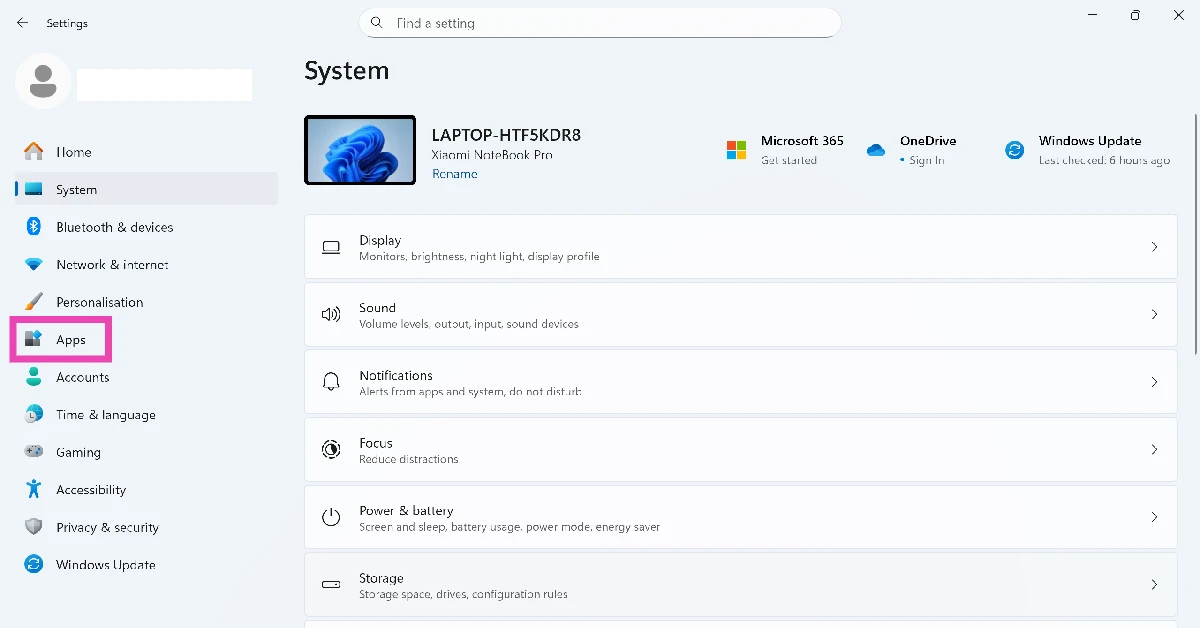Click the Find a setting search field
Screen dimensions: 1200x628
[x=600, y=22]
